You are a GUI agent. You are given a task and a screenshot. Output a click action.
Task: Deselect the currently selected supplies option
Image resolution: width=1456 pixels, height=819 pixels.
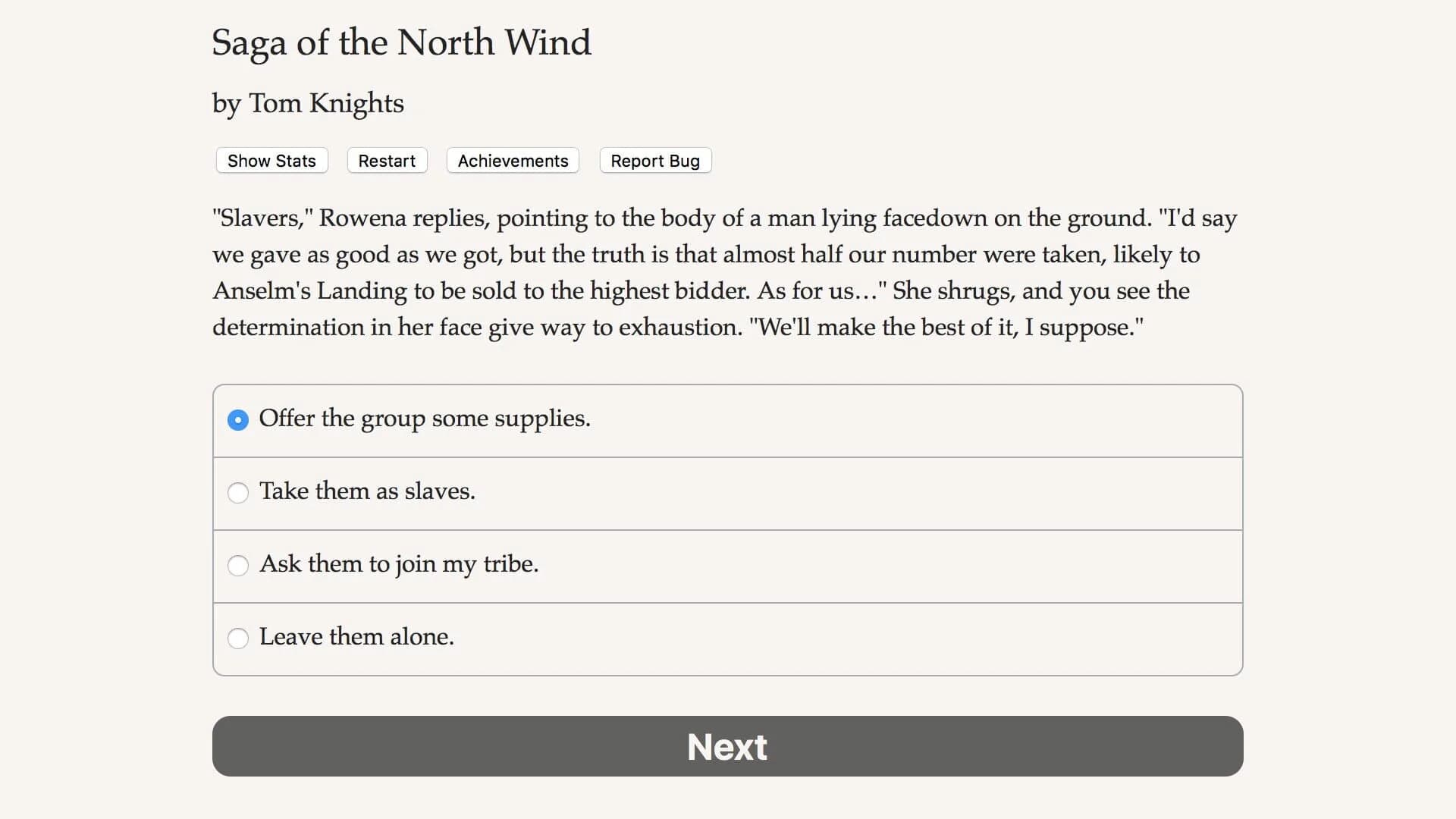click(238, 419)
